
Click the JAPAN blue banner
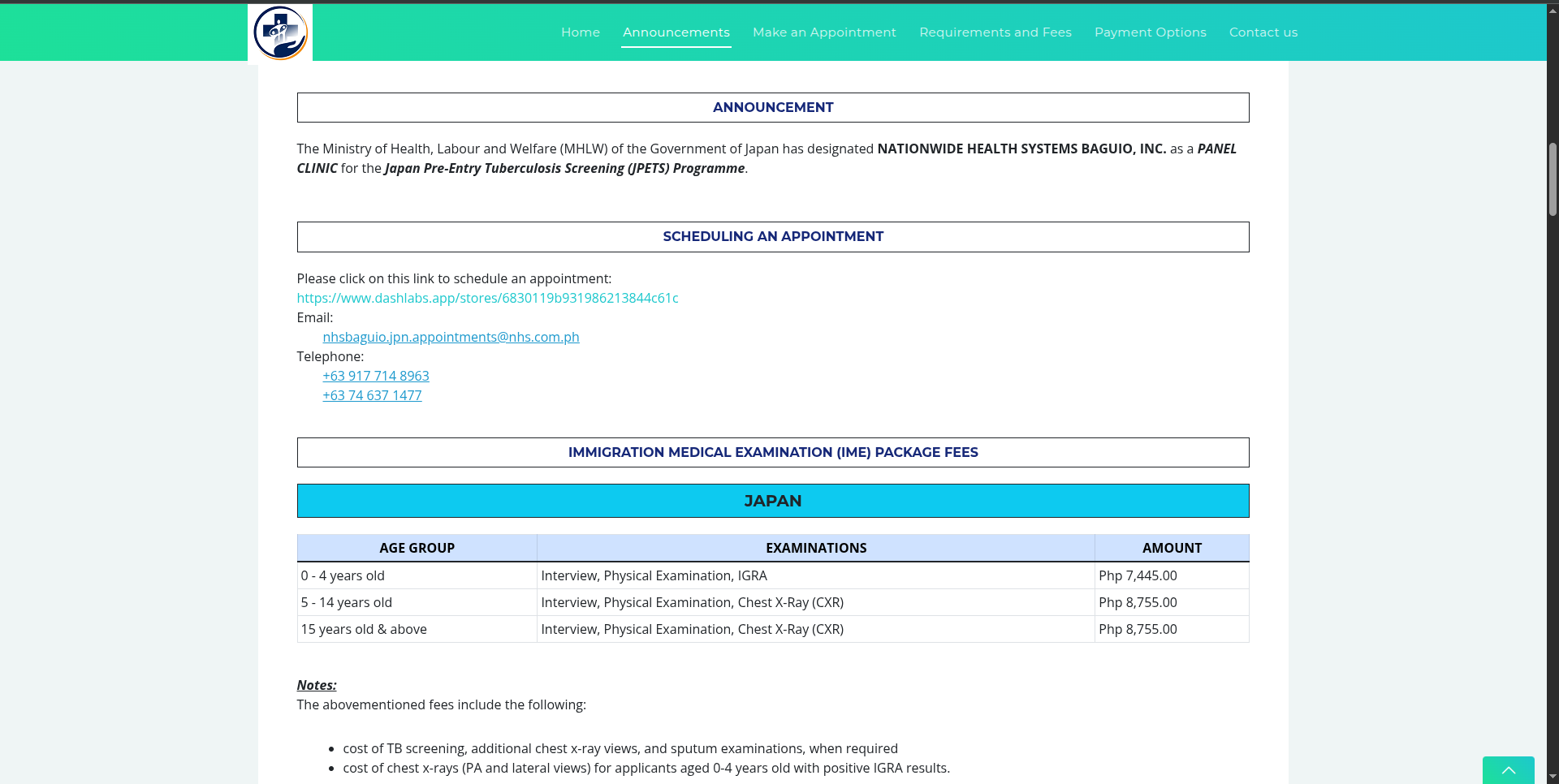pyautogui.click(x=773, y=501)
